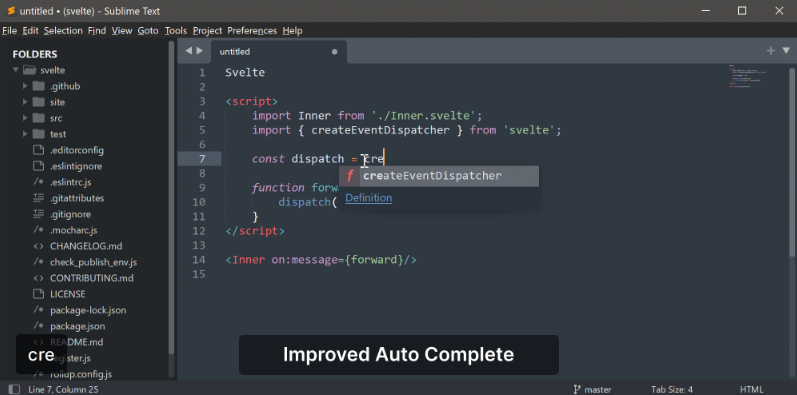This screenshot has width=797, height=395.
Task: Open the Project menu
Action: tap(207, 31)
